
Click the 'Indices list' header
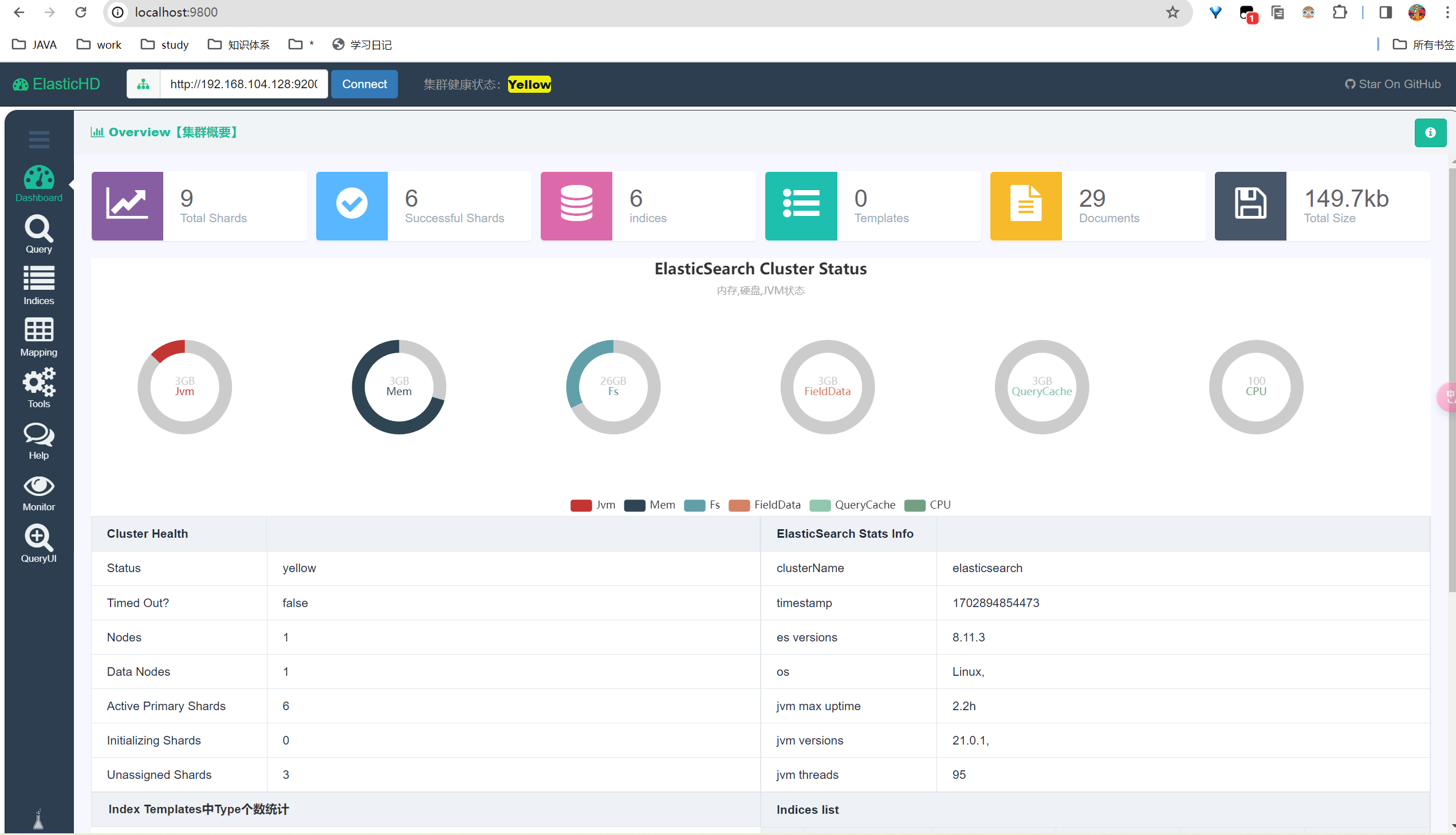coord(807,809)
